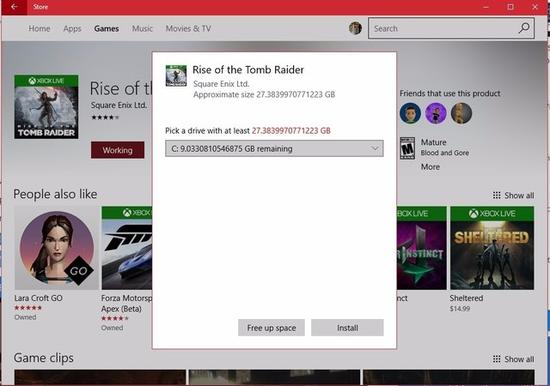Click the third game clip thumbnail
Viewport: 550px width, 386px height.
449,377
